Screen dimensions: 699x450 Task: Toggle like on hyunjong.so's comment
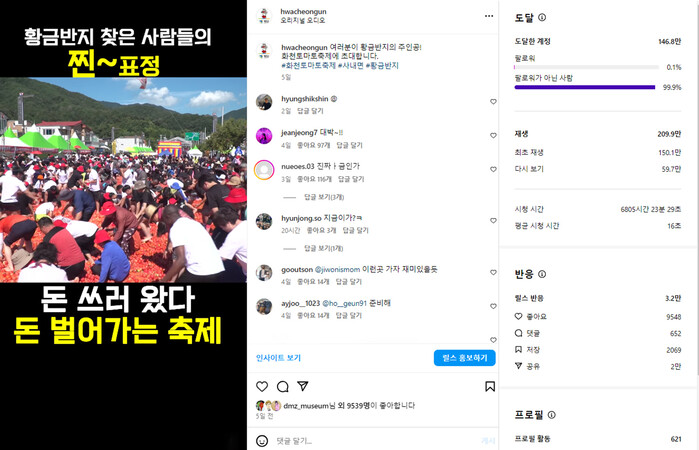pos(493,221)
